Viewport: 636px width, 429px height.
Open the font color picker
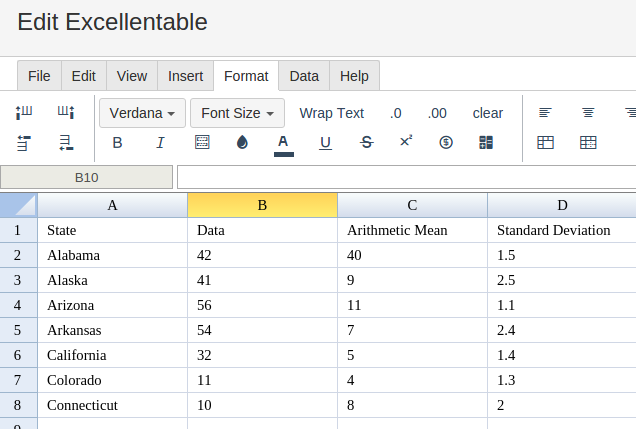coord(283,143)
